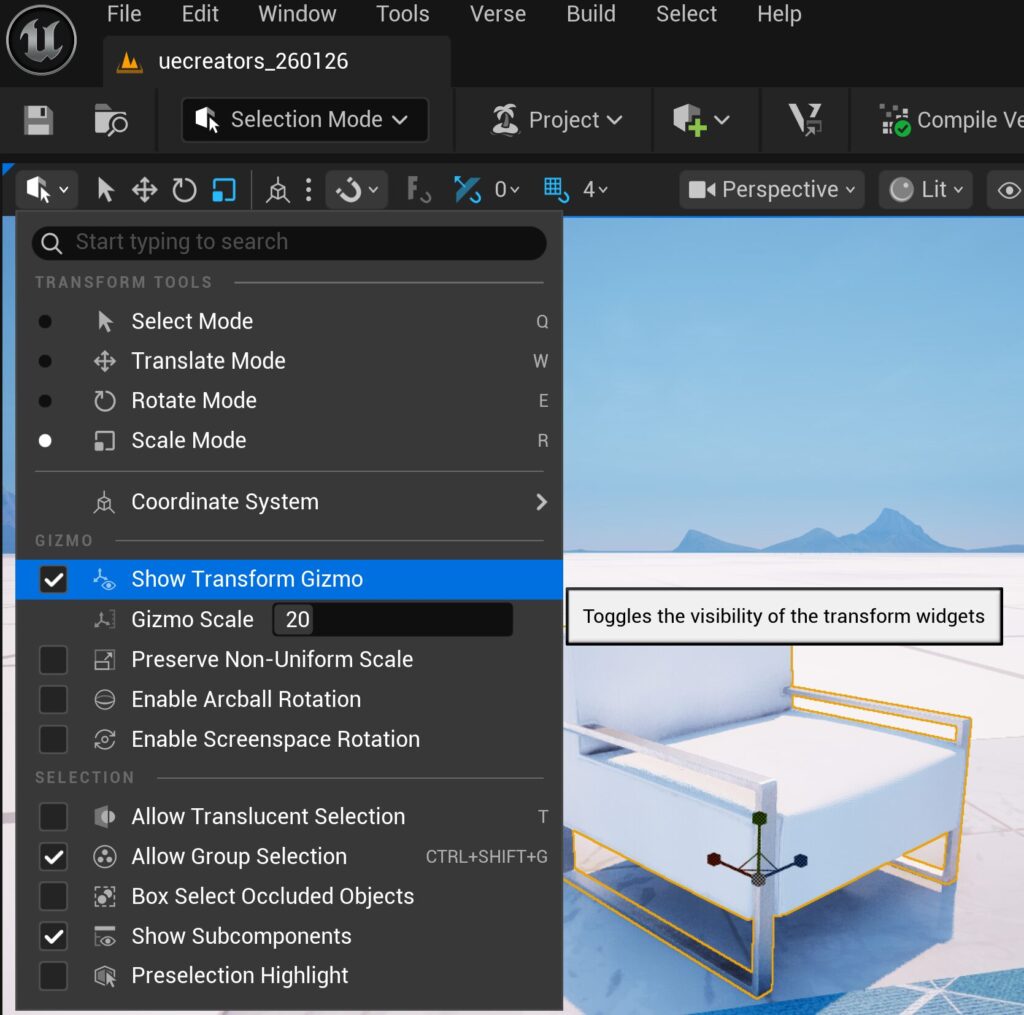Activate the Scale tool icon in the toolbar
Image resolution: width=1024 pixels, height=1015 pixels.
[224, 190]
